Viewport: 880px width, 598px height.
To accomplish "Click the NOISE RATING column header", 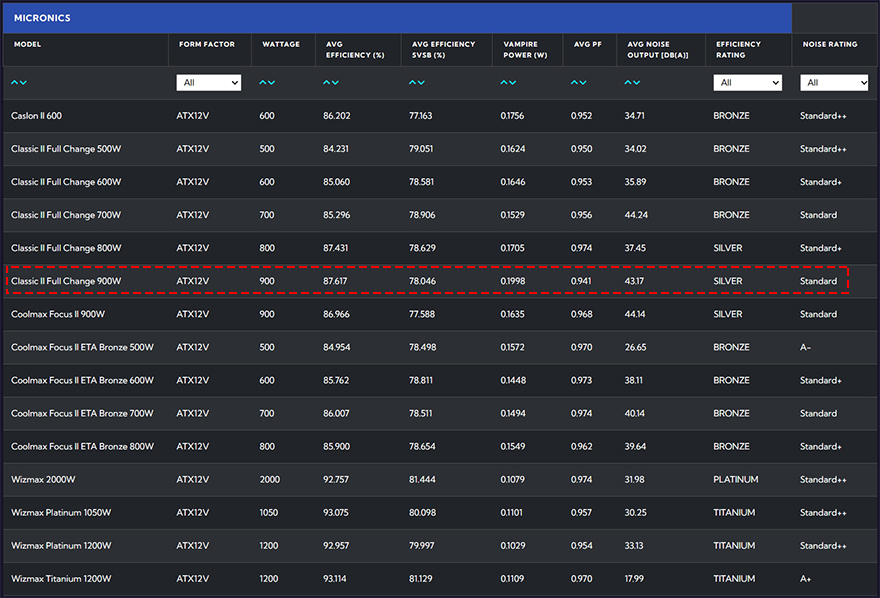I will click(x=830, y=44).
